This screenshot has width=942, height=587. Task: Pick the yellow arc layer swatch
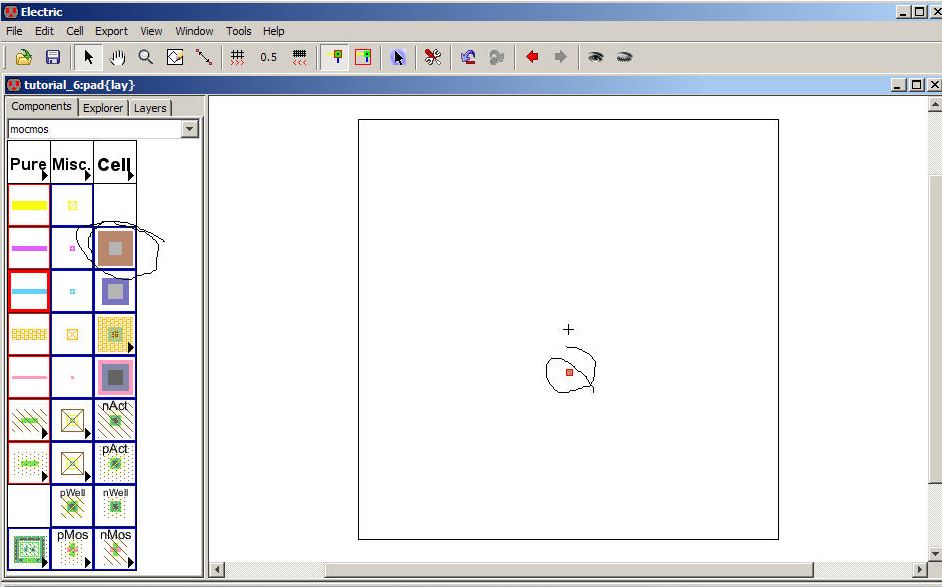[29, 205]
